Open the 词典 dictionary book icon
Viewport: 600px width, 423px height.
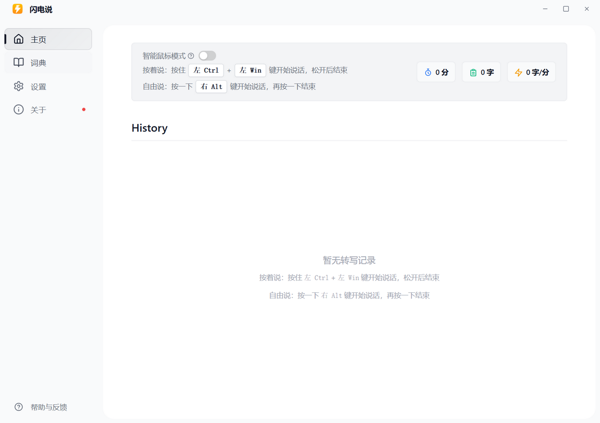[x=19, y=63]
